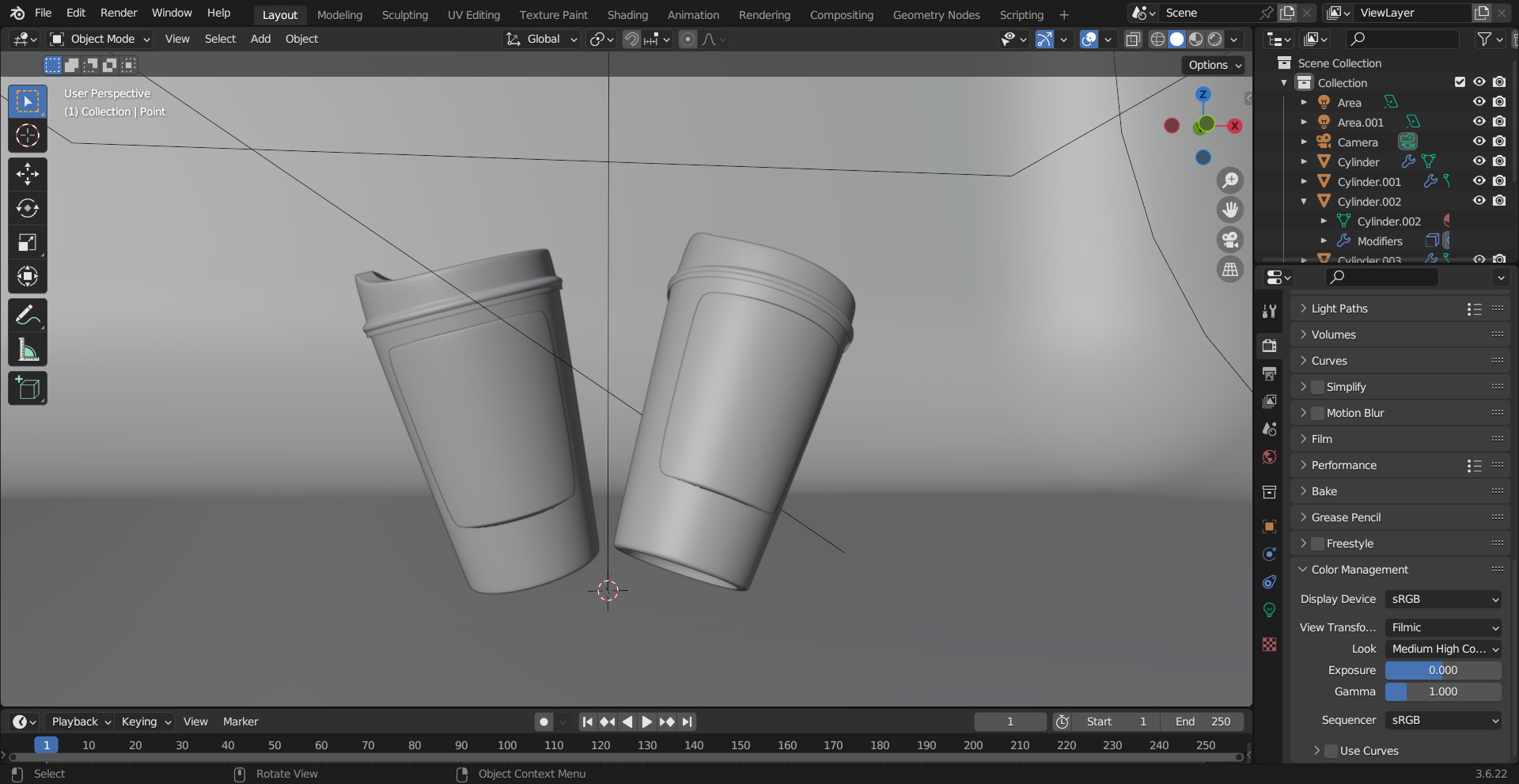The width and height of the screenshot is (1519, 784).
Task: Click the Gamma slider field
Action: [x=1443, y=691]
